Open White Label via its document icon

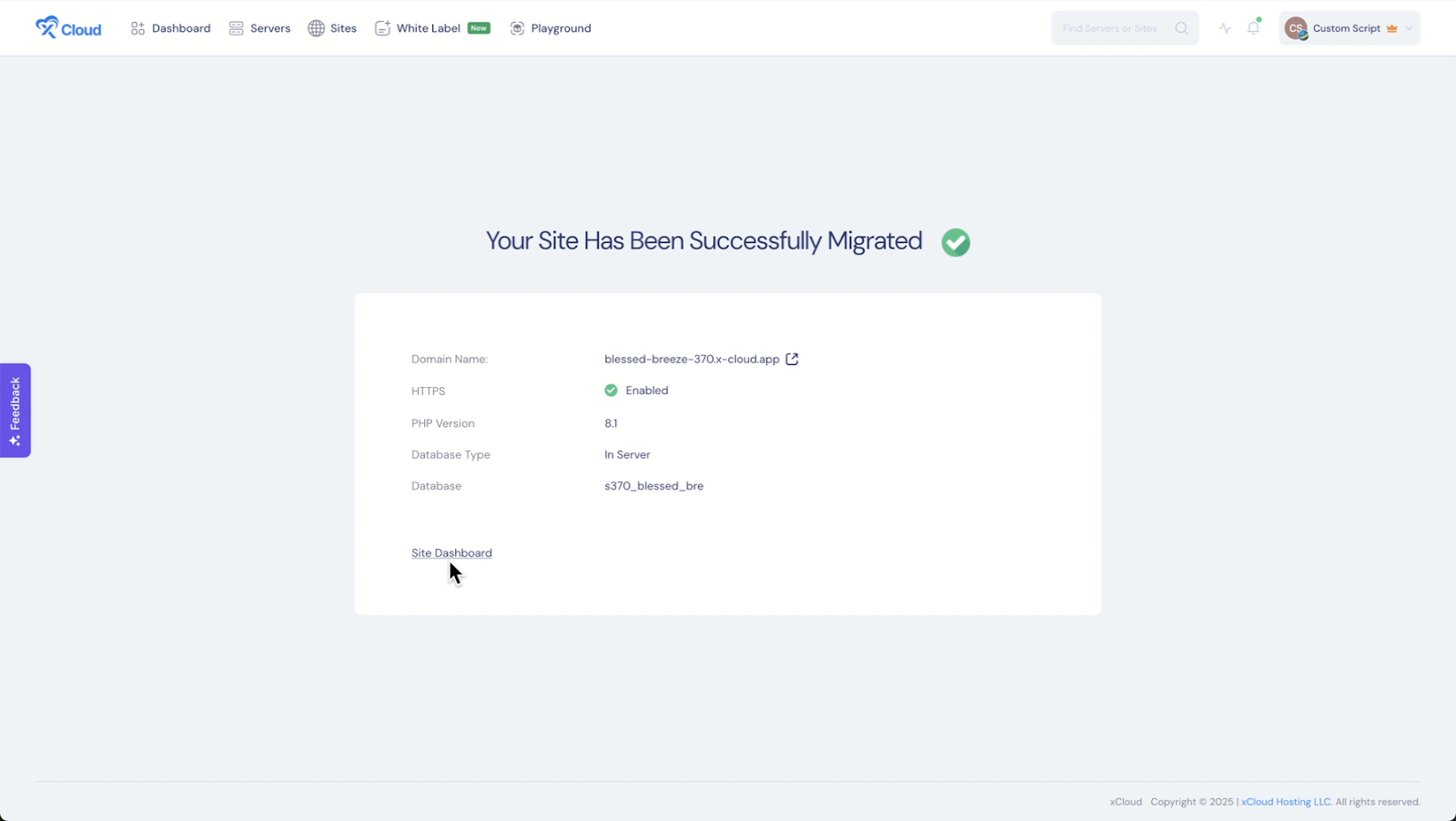[383, 27]
